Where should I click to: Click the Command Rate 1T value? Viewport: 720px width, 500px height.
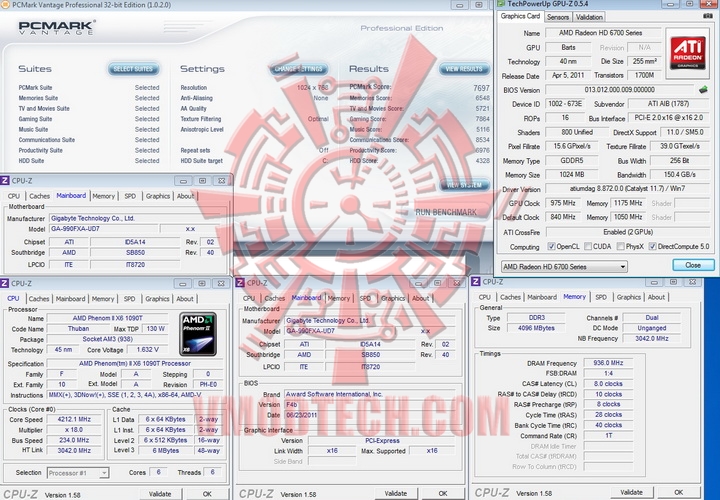pos(608,435)
